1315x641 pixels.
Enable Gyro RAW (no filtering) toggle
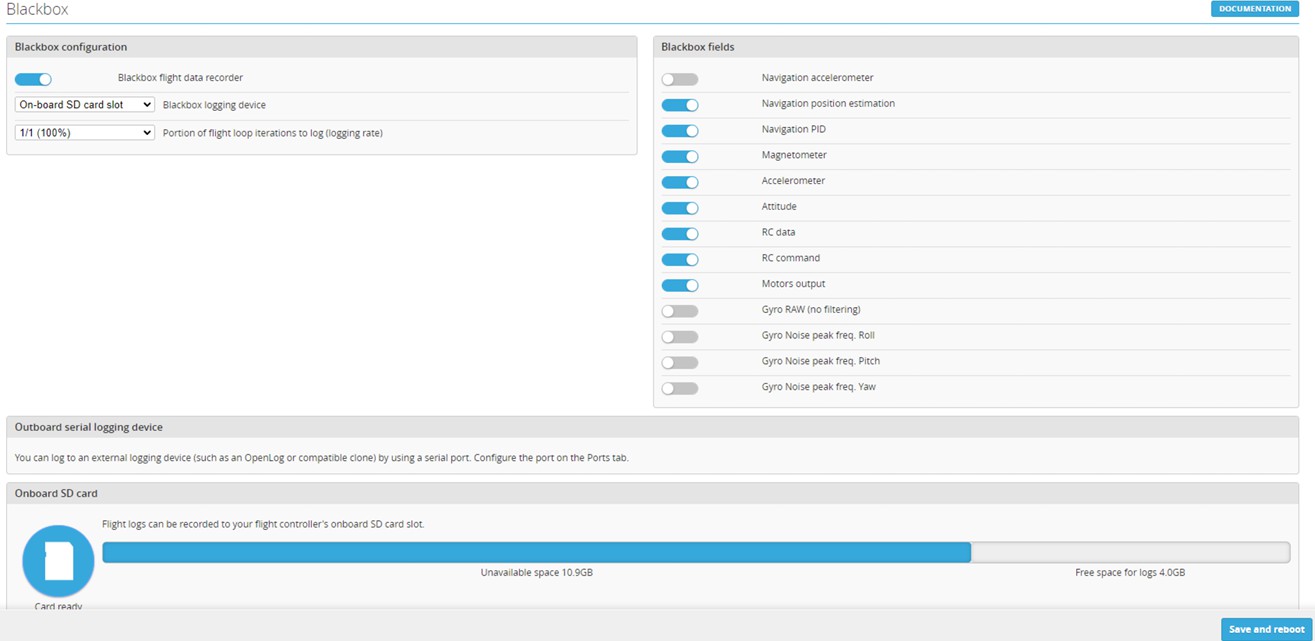point(680,311)
